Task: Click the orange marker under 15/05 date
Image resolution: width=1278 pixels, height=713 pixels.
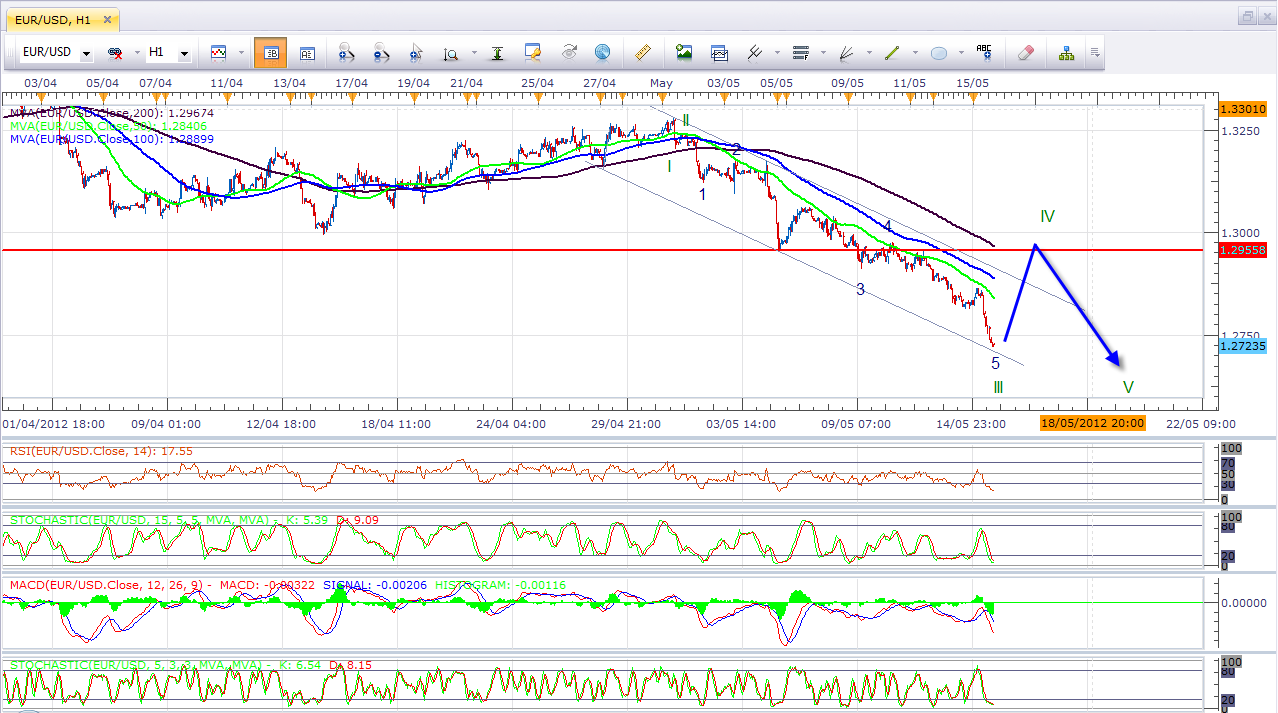Action: tap(972, 97)
